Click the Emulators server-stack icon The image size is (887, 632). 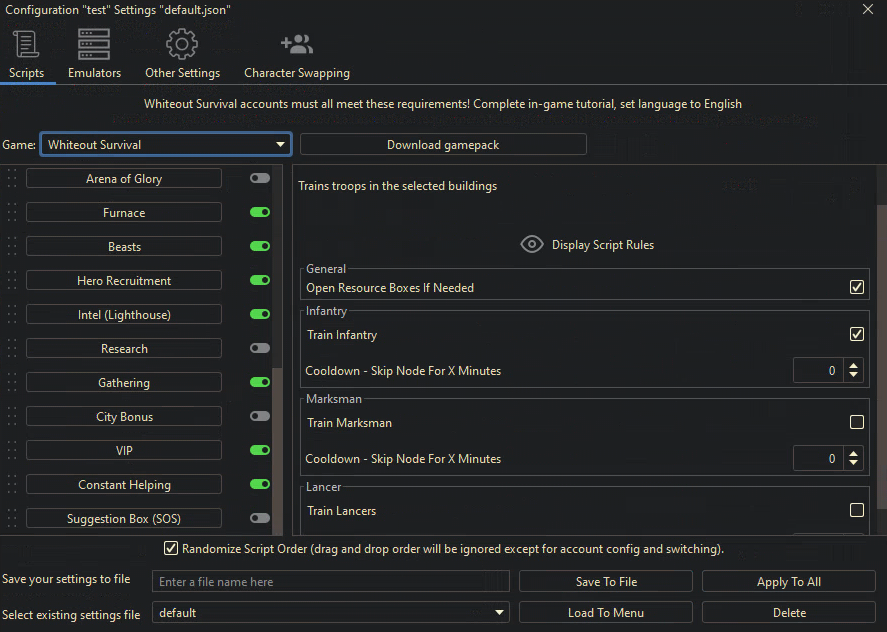94,44
